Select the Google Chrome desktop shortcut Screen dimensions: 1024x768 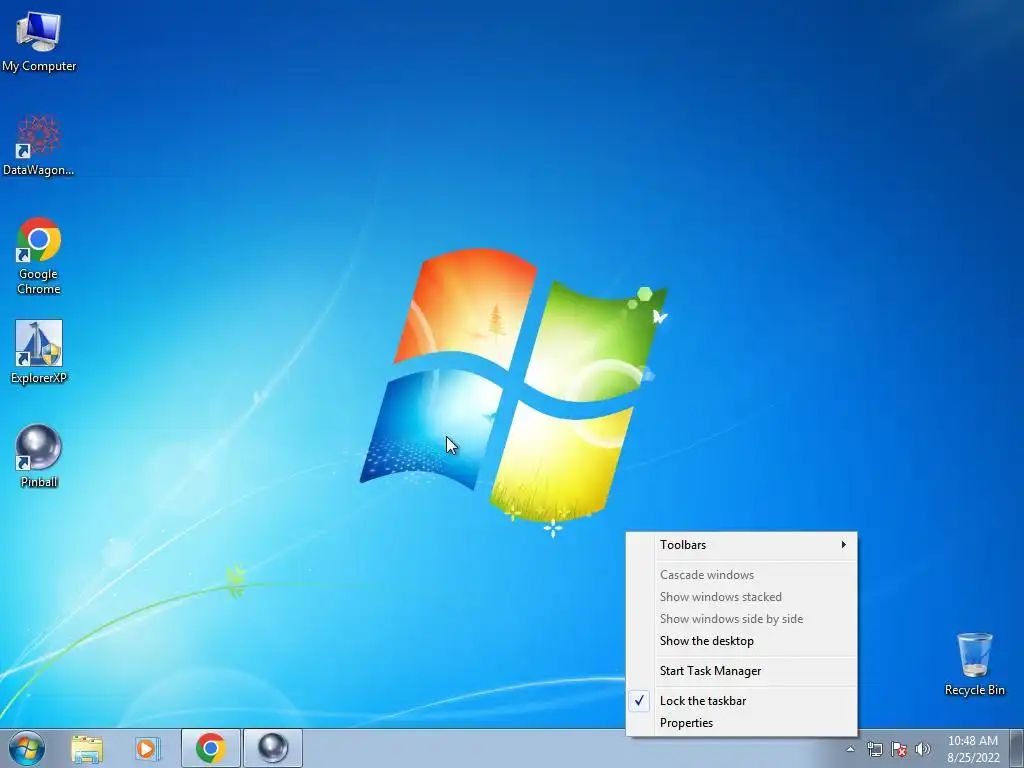point(39,256)
